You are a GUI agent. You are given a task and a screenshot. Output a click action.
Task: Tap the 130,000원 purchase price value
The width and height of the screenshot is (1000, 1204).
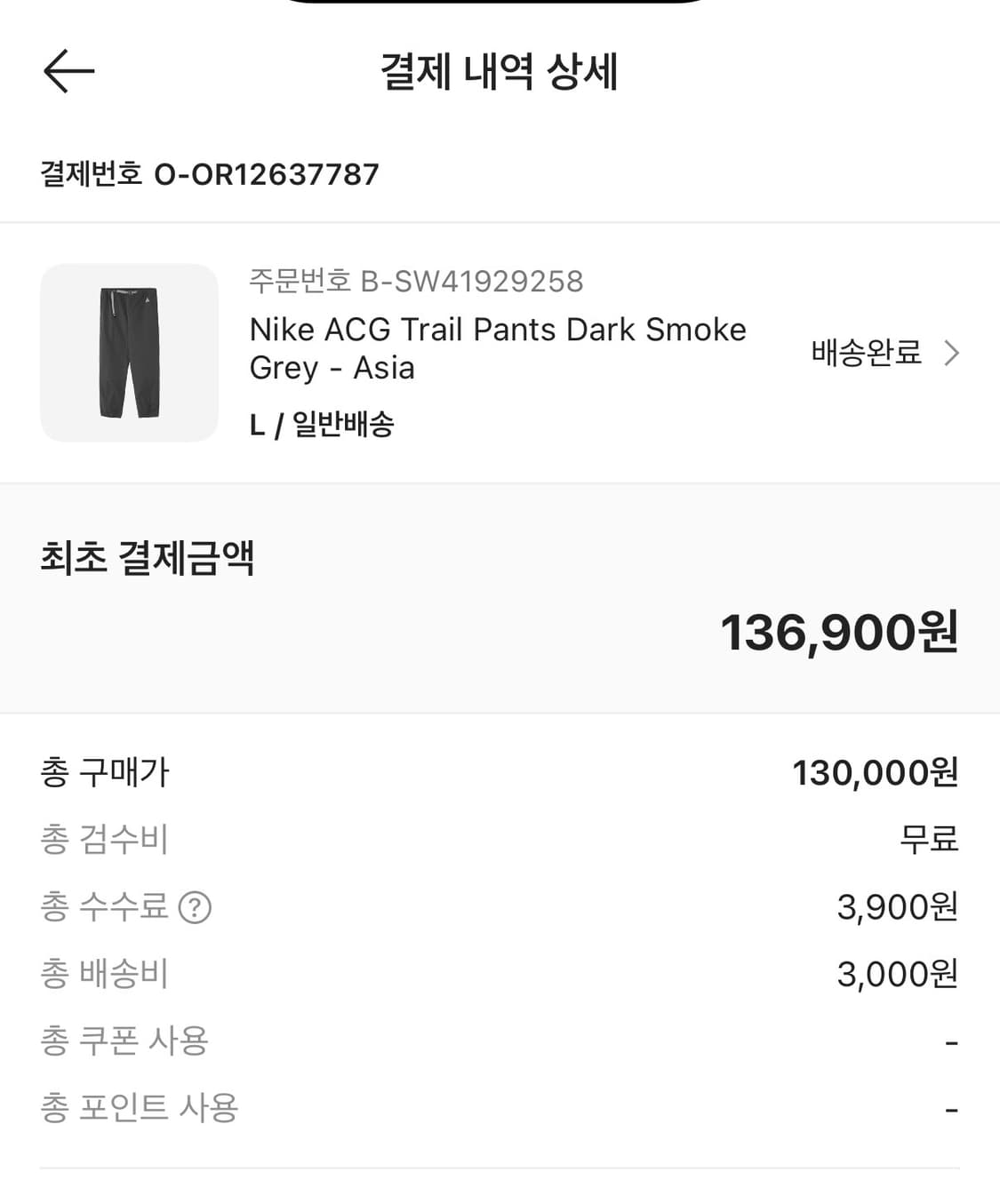875,773
